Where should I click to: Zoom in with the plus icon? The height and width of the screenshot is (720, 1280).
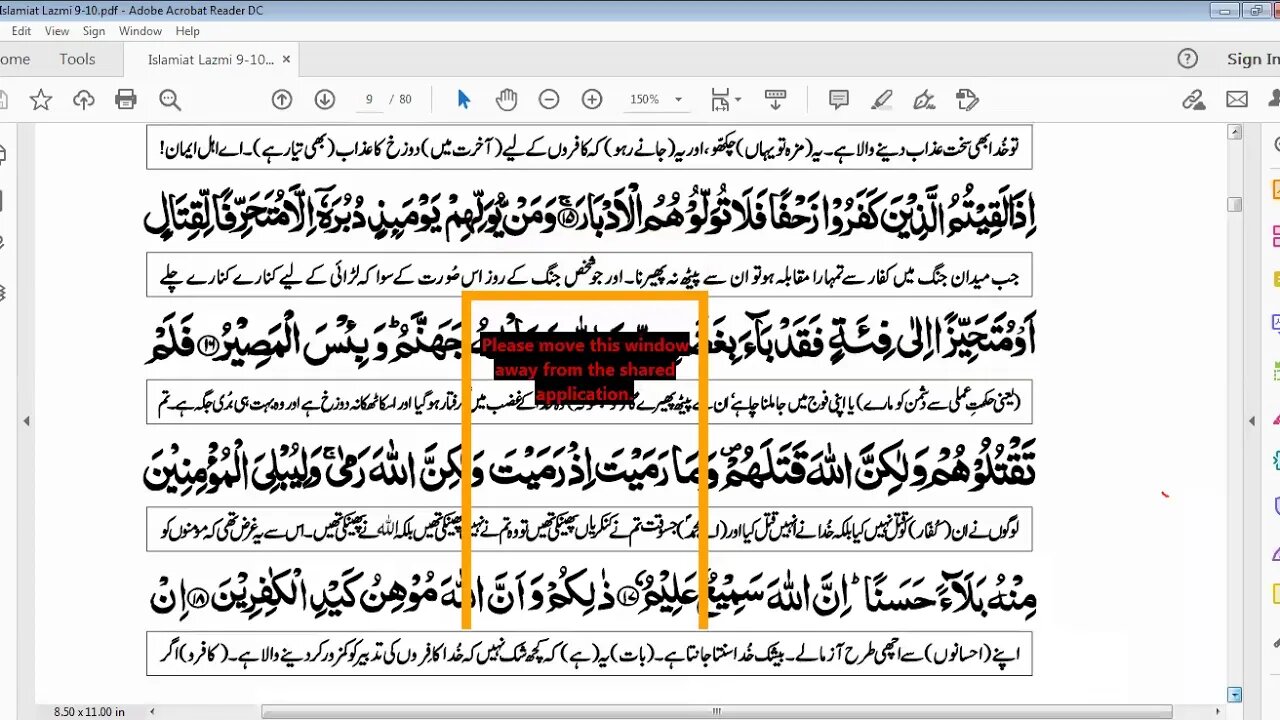(592, 99)
